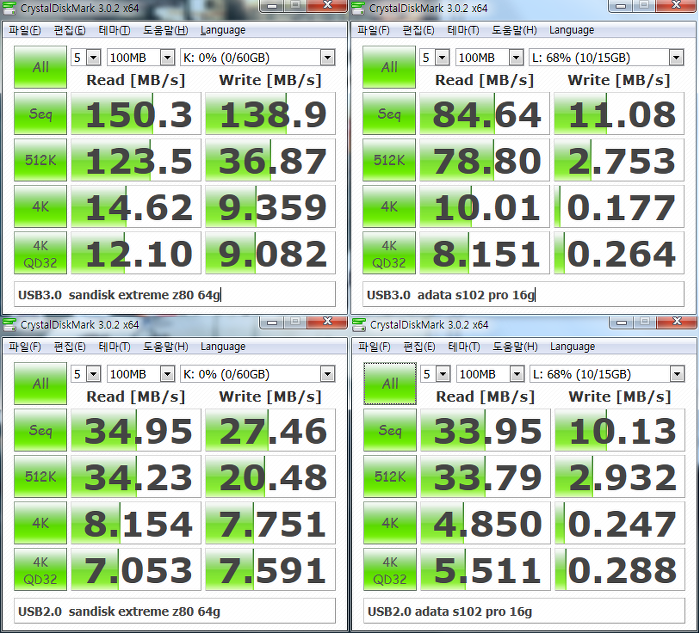Click comment field 'USB2.0 adata s102 pro 16g'
Viewport: 700px width, 633px height.
coord(524,611)
